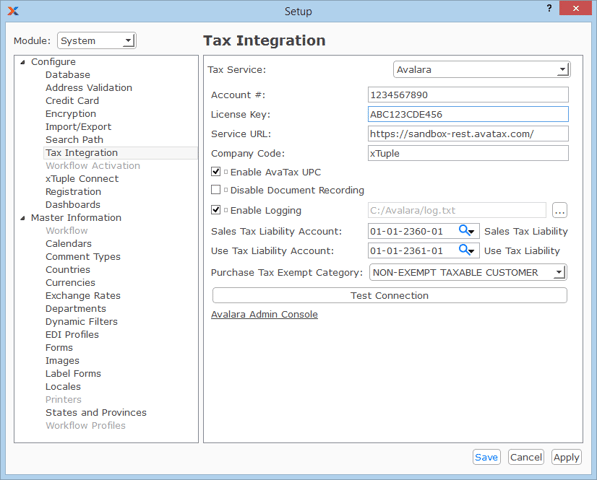
Task: Select Currencies in the tree
Action: pyautogui.click(x=70, y=282)
